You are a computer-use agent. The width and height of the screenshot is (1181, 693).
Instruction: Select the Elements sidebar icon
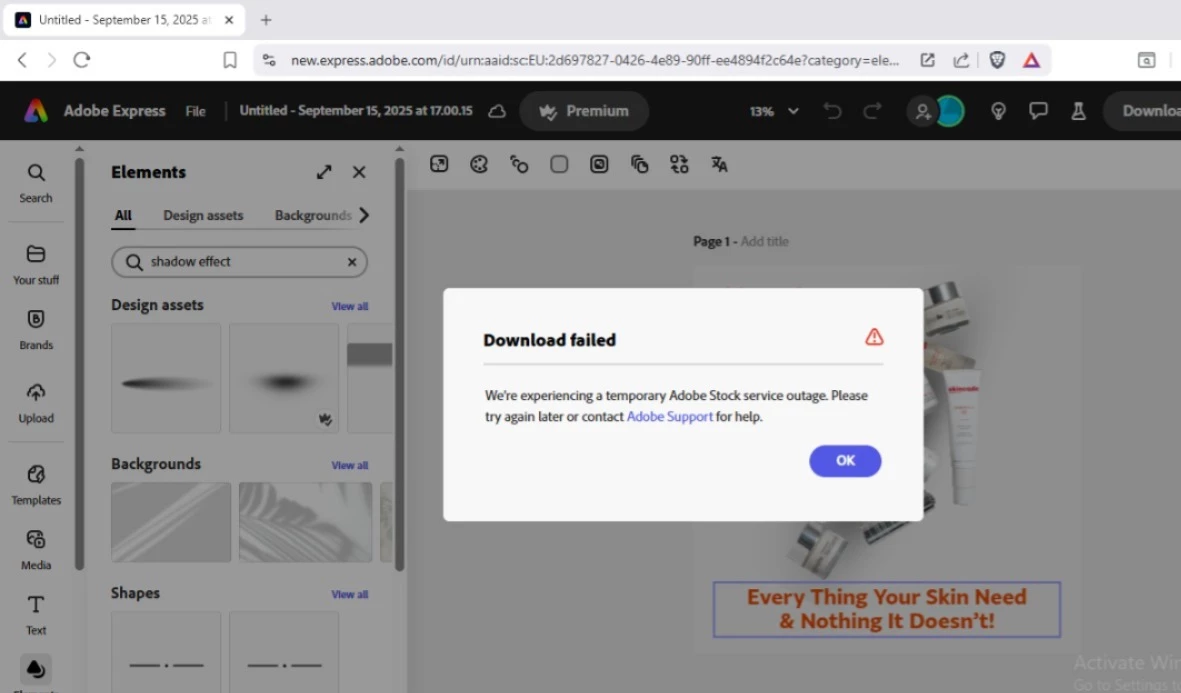click(35, 671)
